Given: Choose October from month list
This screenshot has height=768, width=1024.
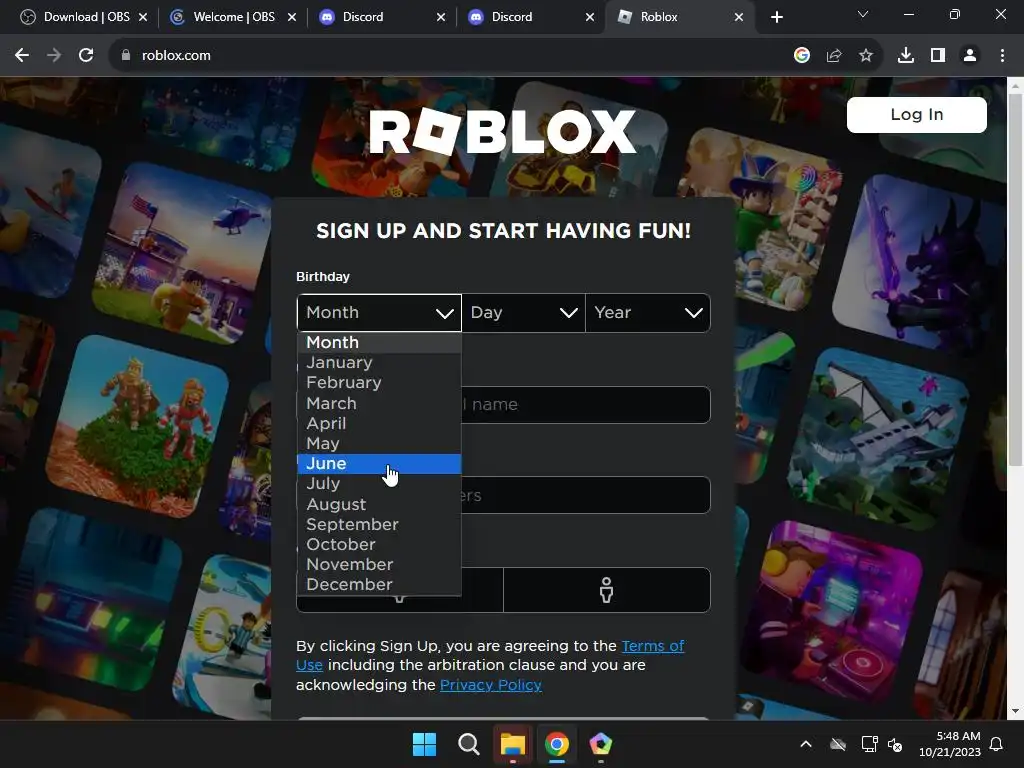Looking at the screenshot, I should point(379,545).
